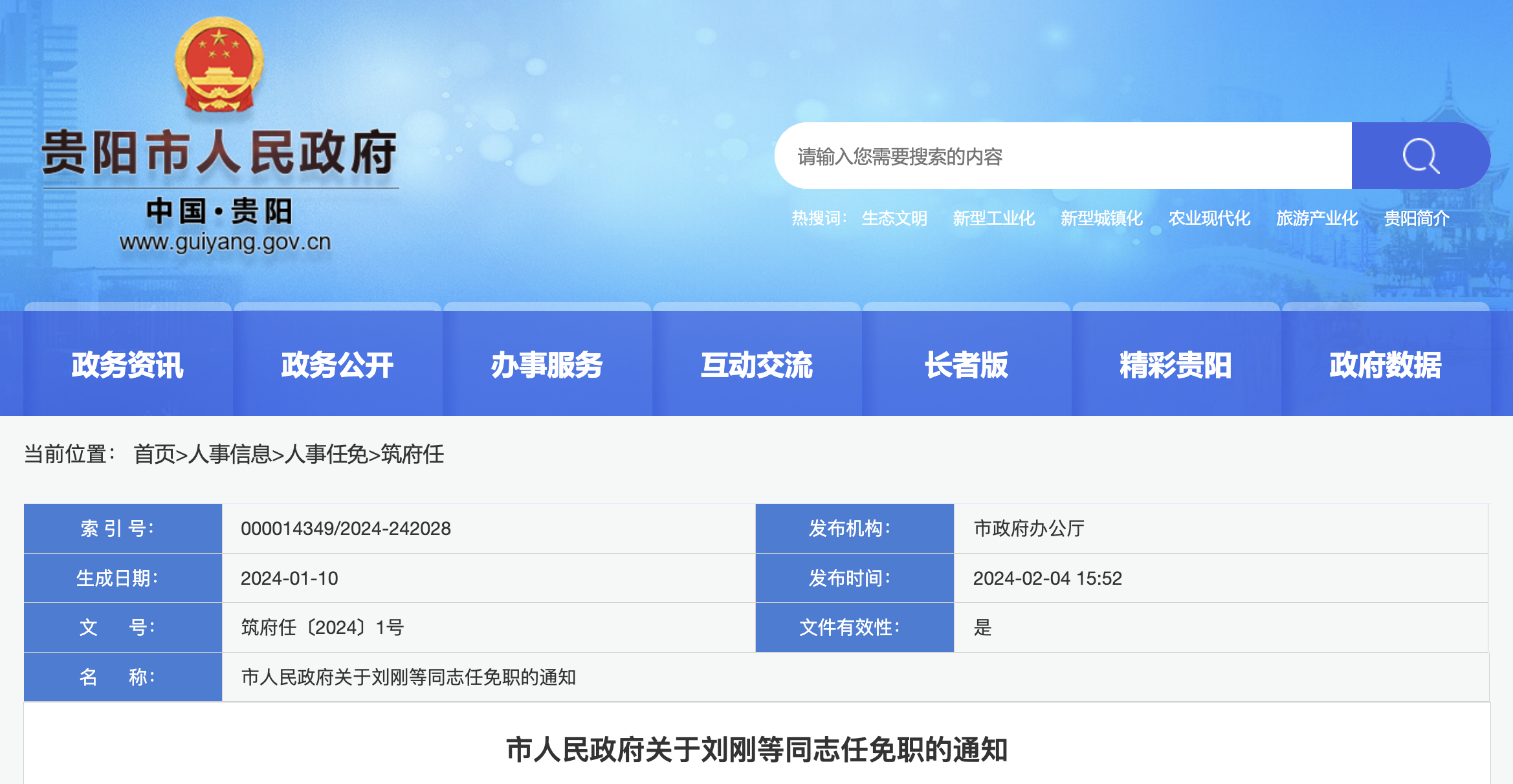1513x784 pixels.
Task: Click the 中国·贵阳 subtitle text
Action: point(219,212)
